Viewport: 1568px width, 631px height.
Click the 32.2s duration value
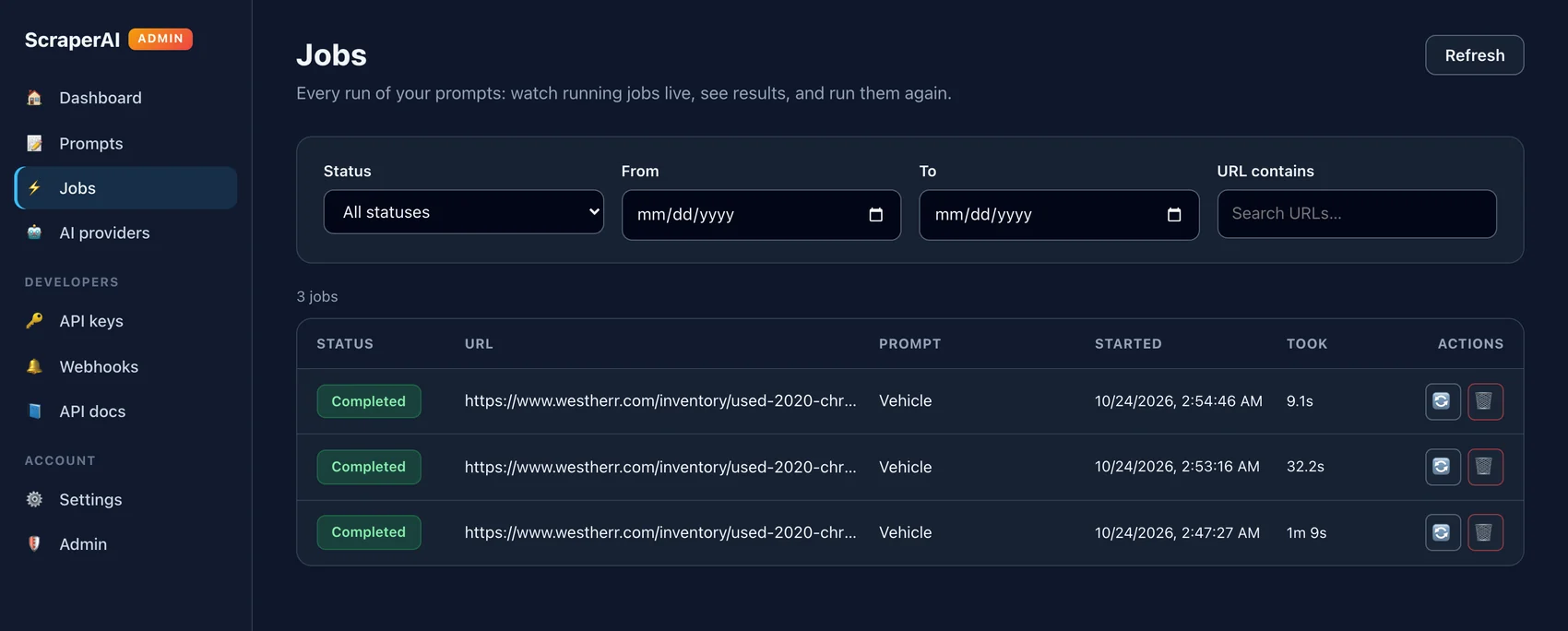point(1305,467)
